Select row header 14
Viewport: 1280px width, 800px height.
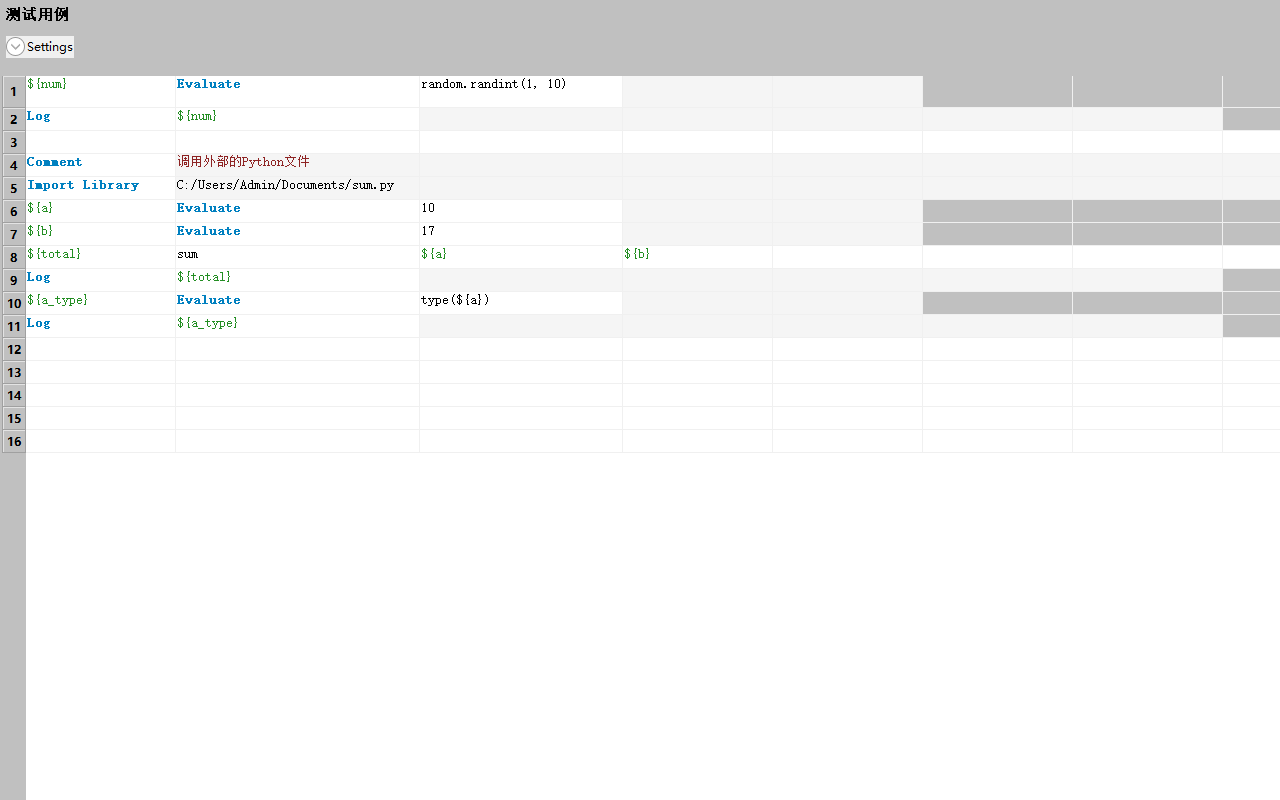(x=14, y=395)
